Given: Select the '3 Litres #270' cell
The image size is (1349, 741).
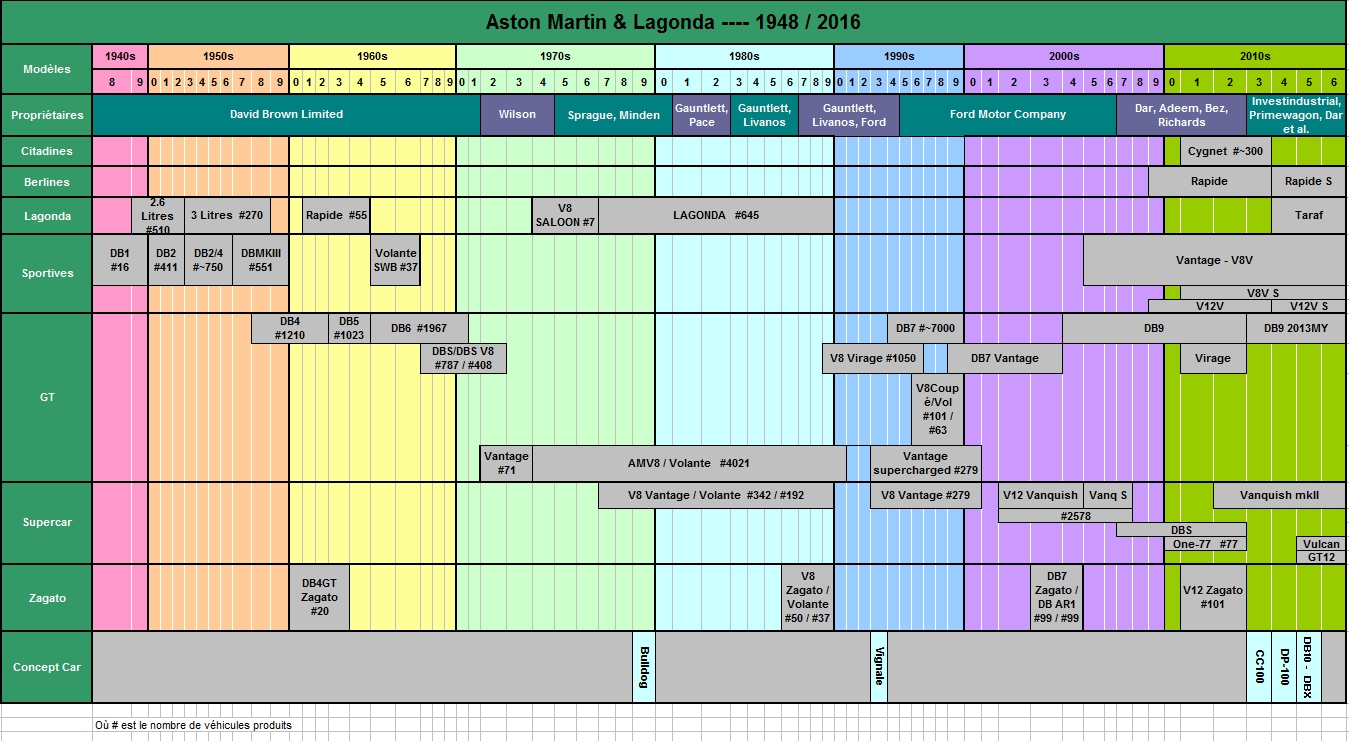Looking at the screenshot, I should [227, 216].
